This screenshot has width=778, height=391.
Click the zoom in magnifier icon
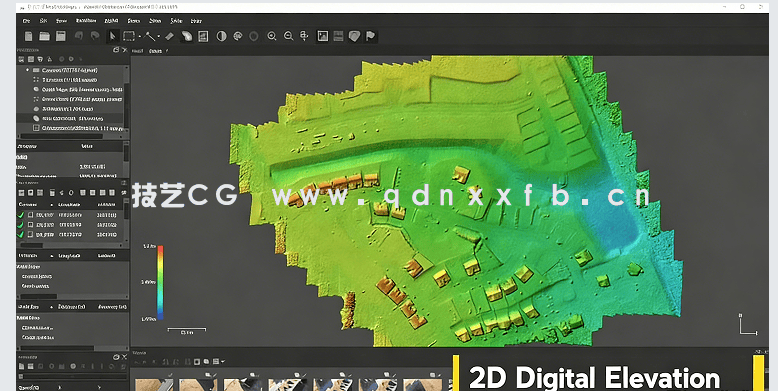click(x=272, y=36)
